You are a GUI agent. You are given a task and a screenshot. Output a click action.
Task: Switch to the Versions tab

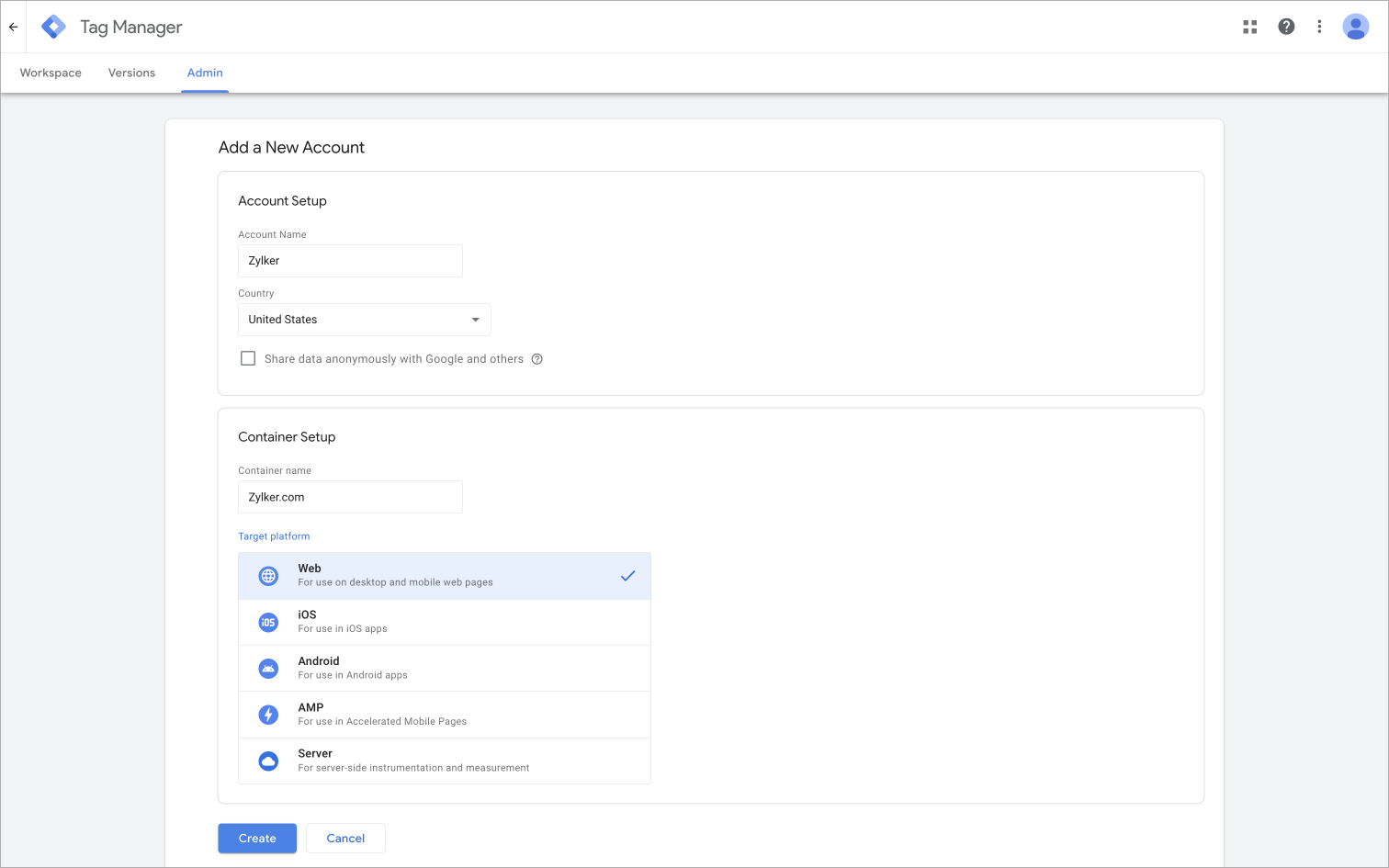tap(131, 73)
